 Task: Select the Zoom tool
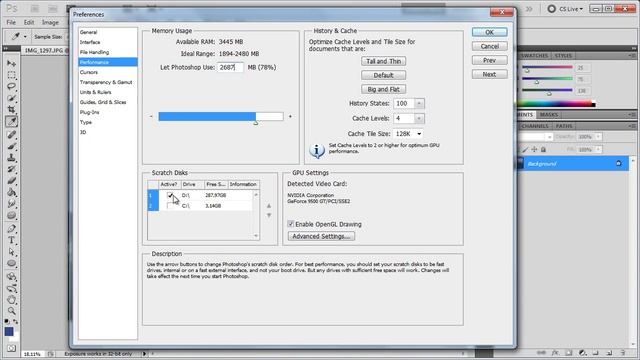coord(11,311)
